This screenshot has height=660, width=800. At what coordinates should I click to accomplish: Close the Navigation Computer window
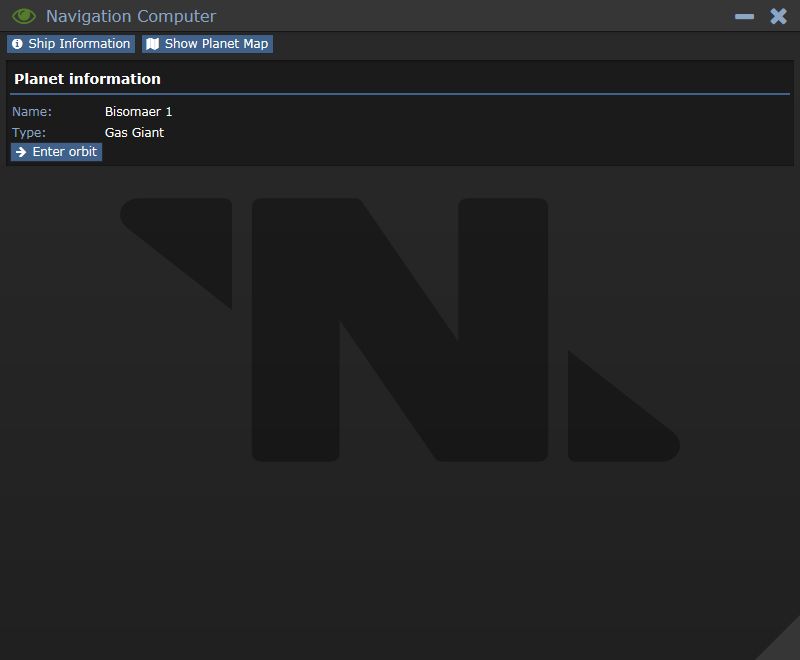(x=779, y=16)
